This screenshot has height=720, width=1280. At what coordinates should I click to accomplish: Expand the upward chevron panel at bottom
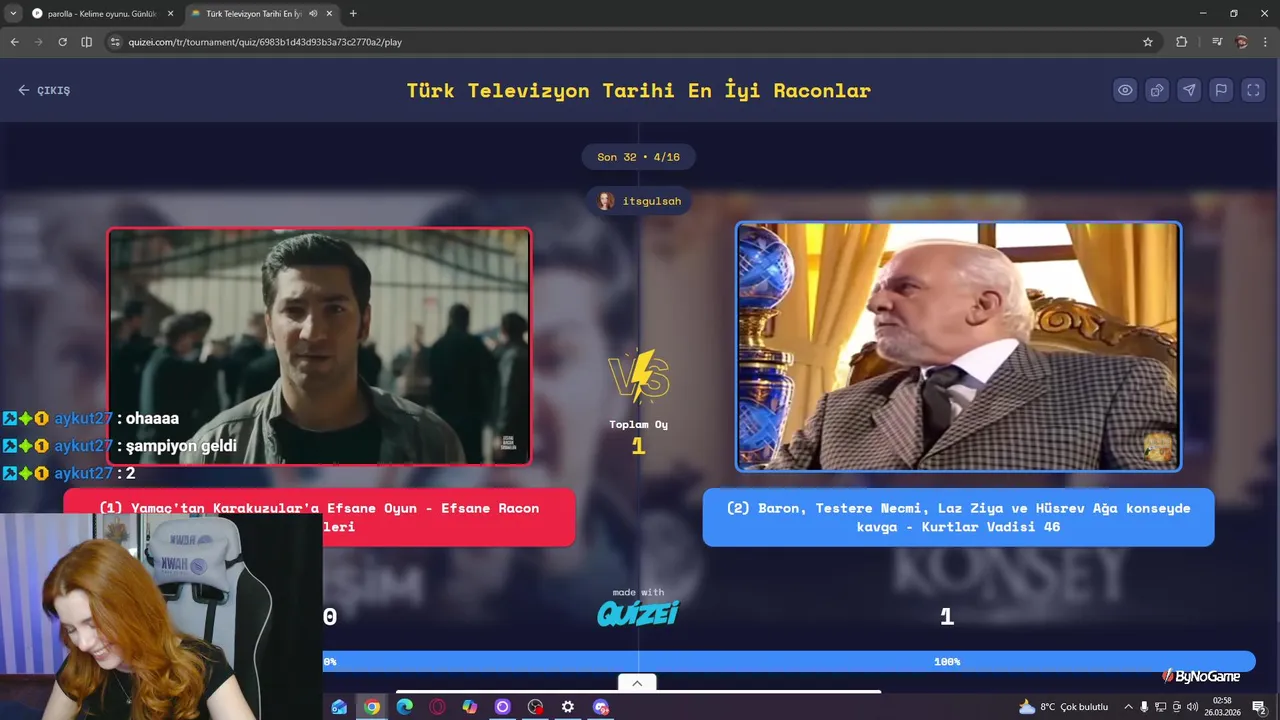click(637, 683)
